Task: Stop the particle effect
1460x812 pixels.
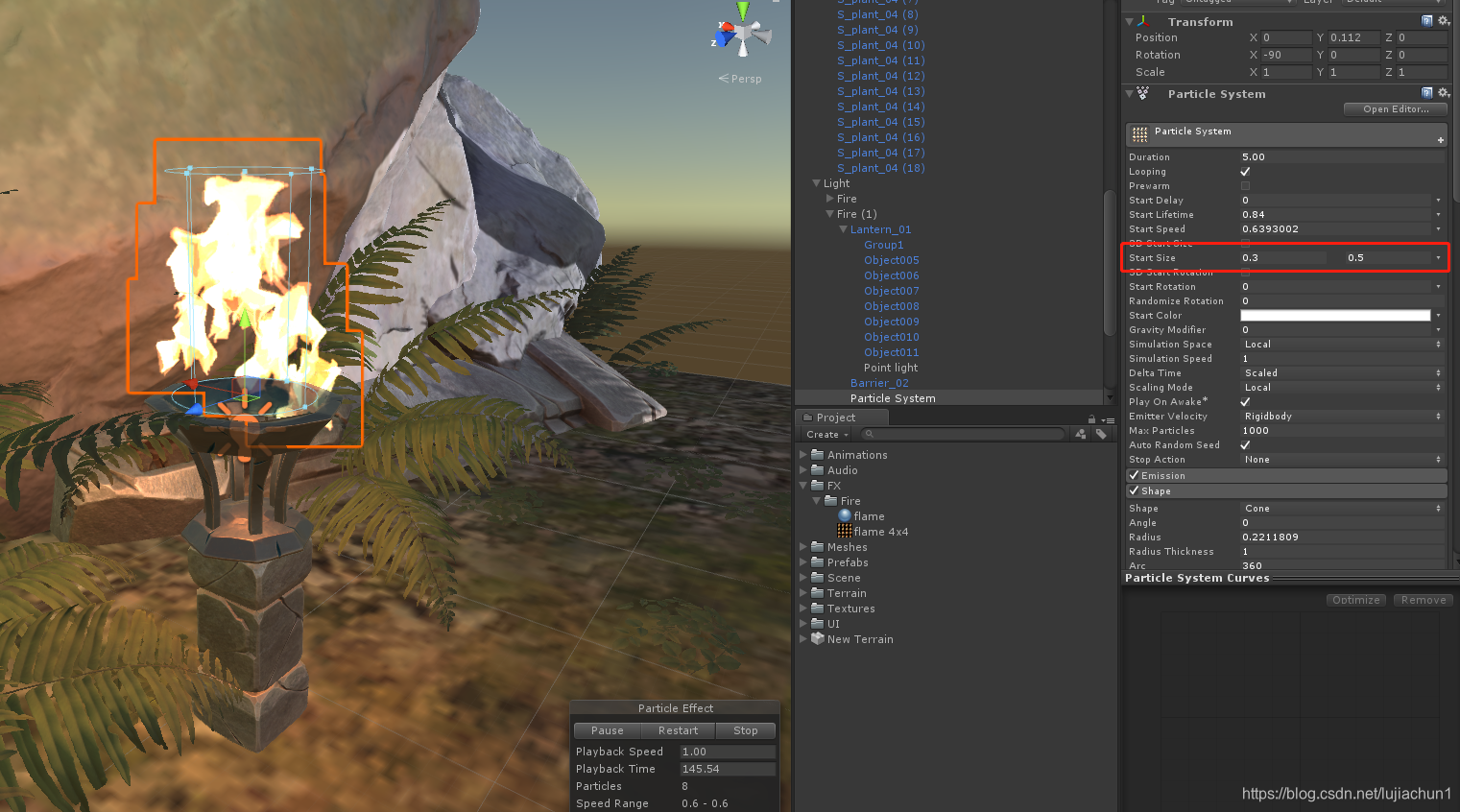Action: 746,730
